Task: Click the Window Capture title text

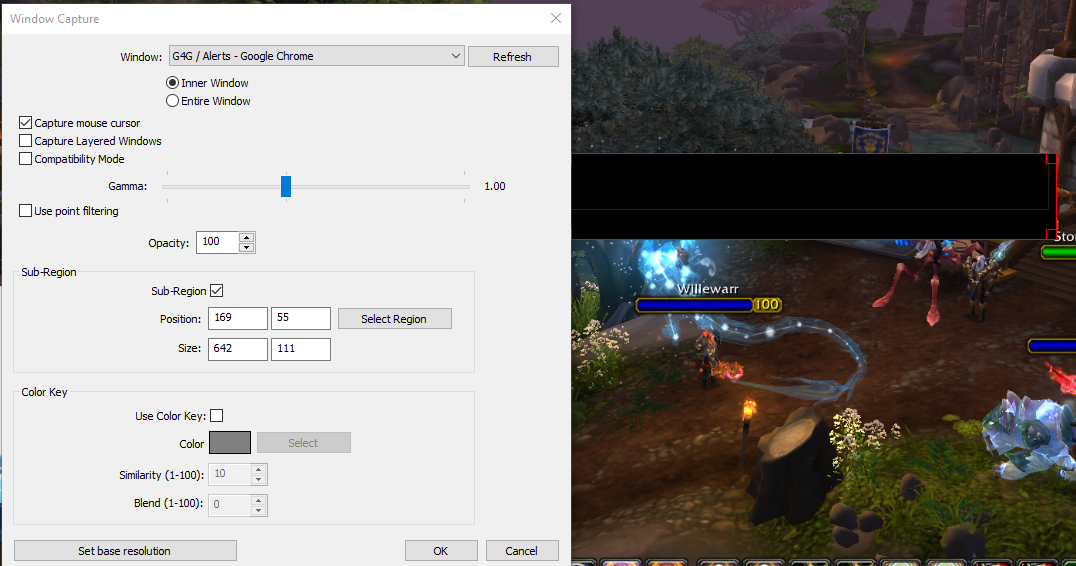Action: (55, 19)
